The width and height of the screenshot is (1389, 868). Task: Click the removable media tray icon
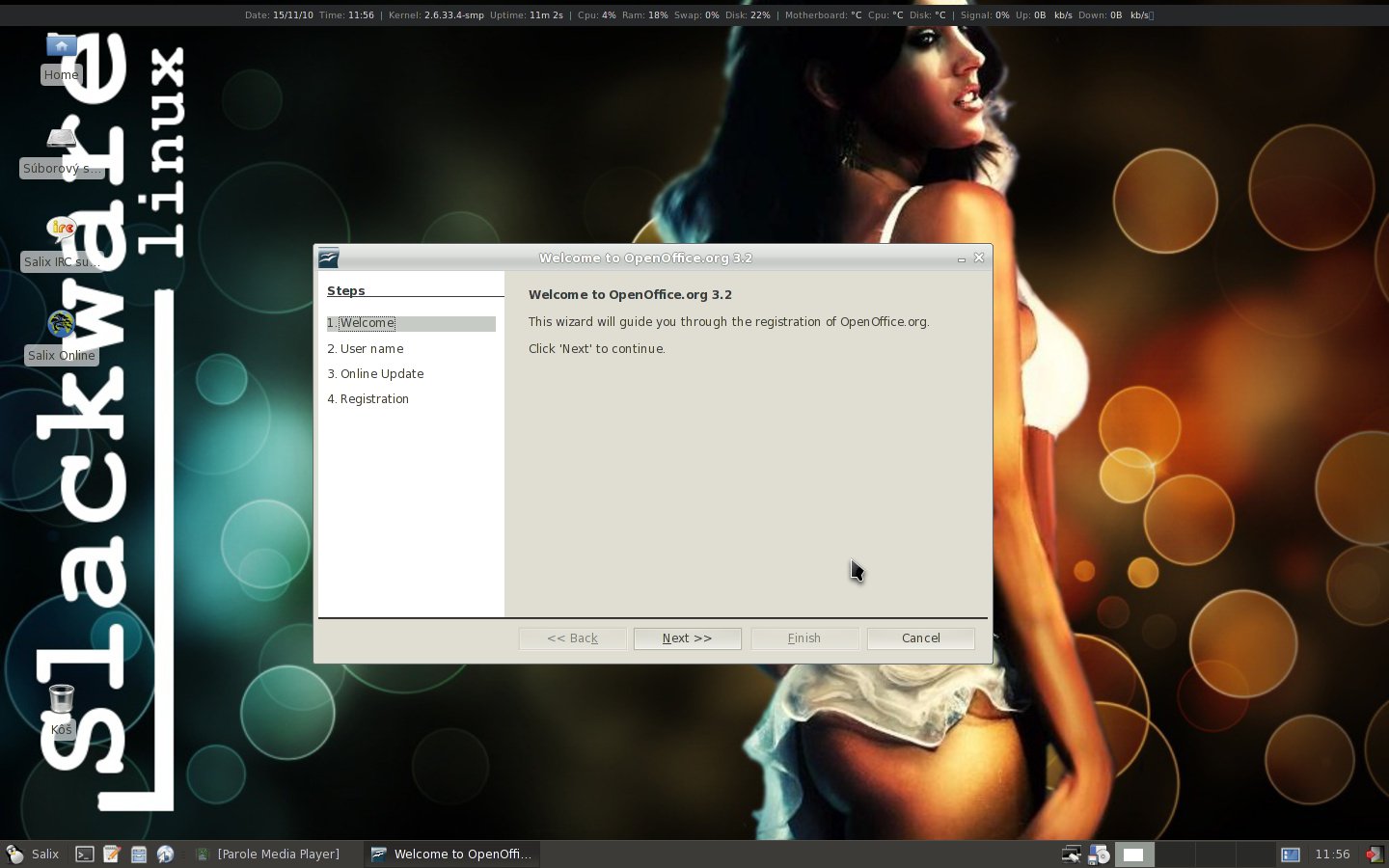coord(1099,854)
